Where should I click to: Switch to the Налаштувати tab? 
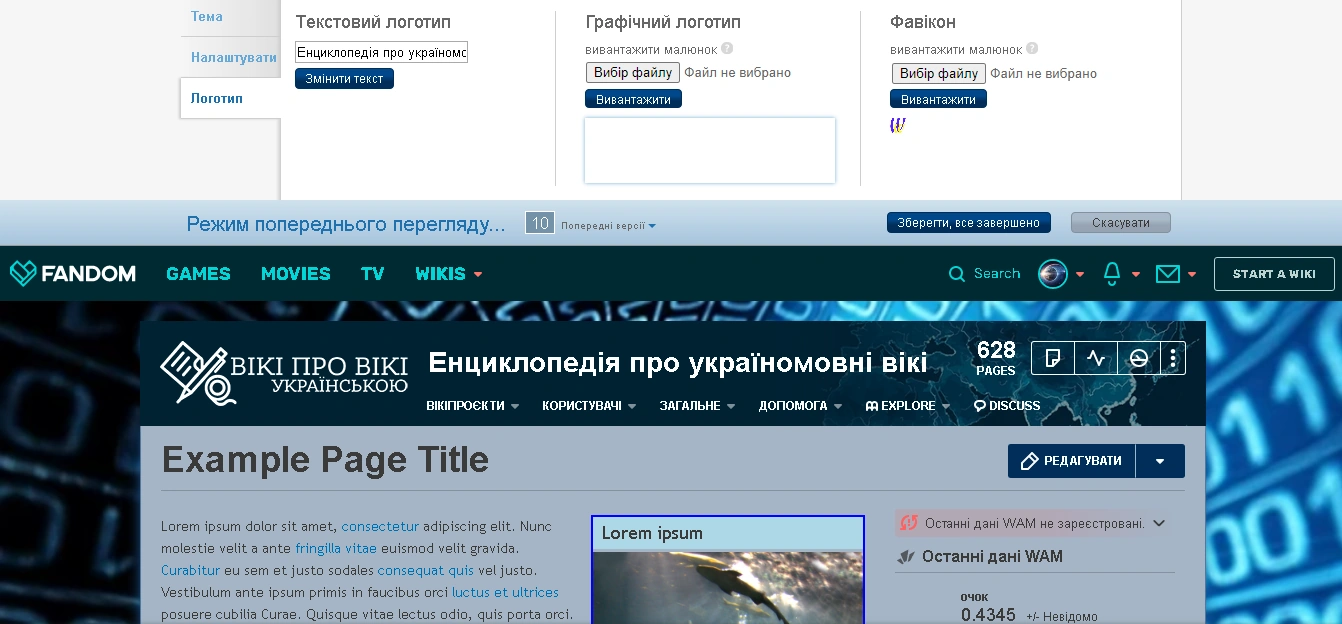tap(233, 57)
